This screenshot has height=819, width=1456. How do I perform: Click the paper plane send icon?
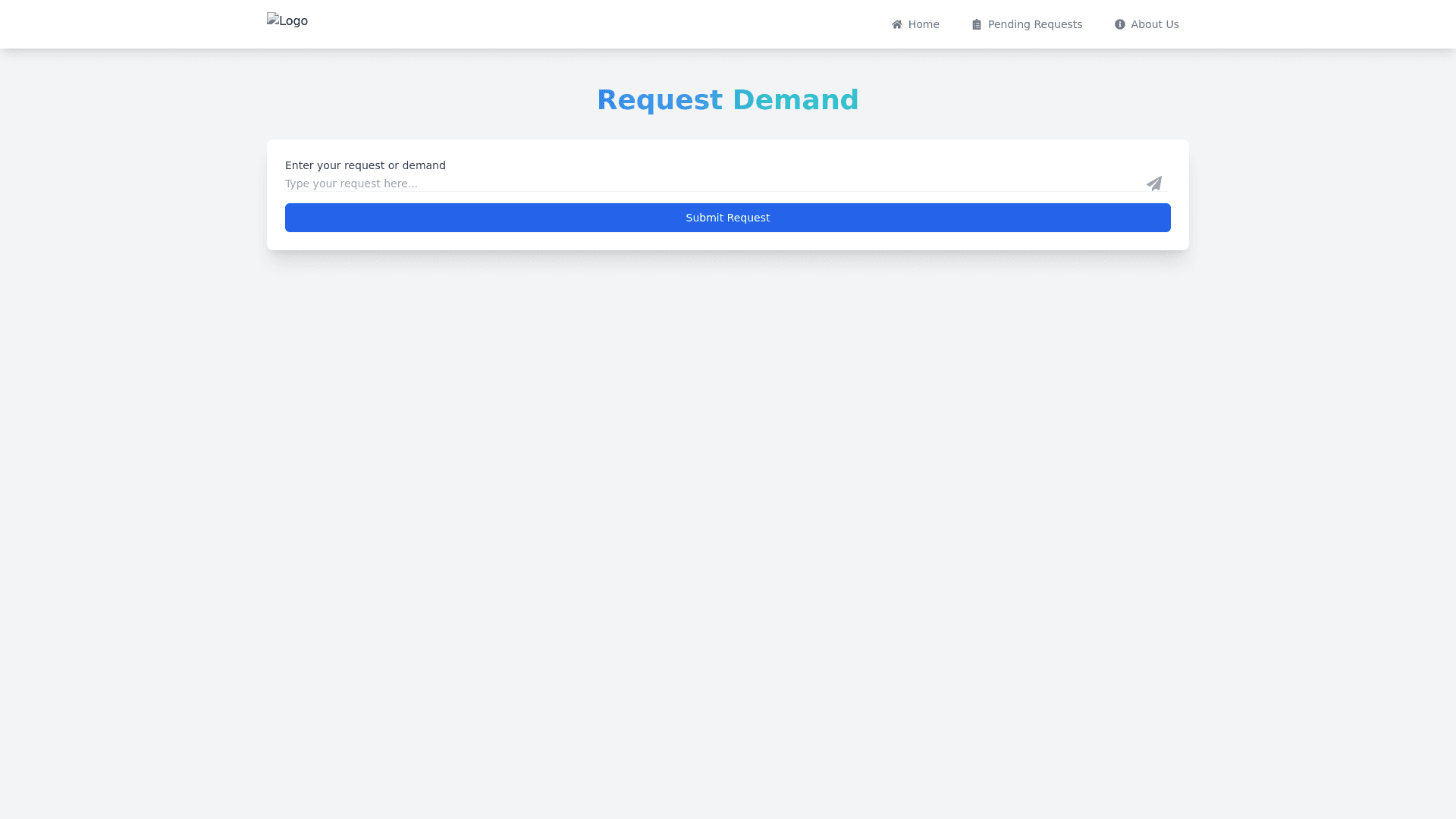(x=1154, y=184)
